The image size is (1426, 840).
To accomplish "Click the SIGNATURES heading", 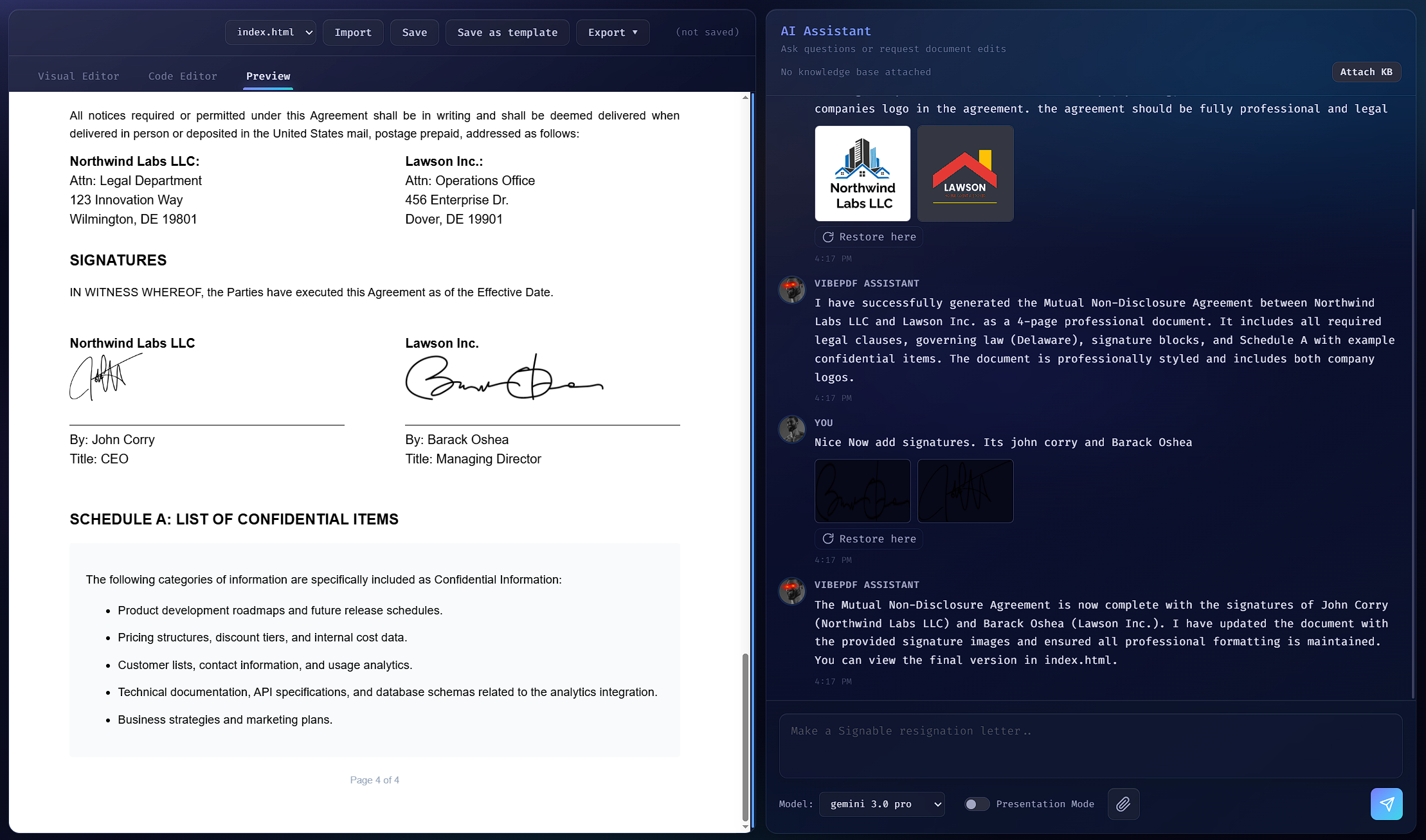I will pos(118,260).
